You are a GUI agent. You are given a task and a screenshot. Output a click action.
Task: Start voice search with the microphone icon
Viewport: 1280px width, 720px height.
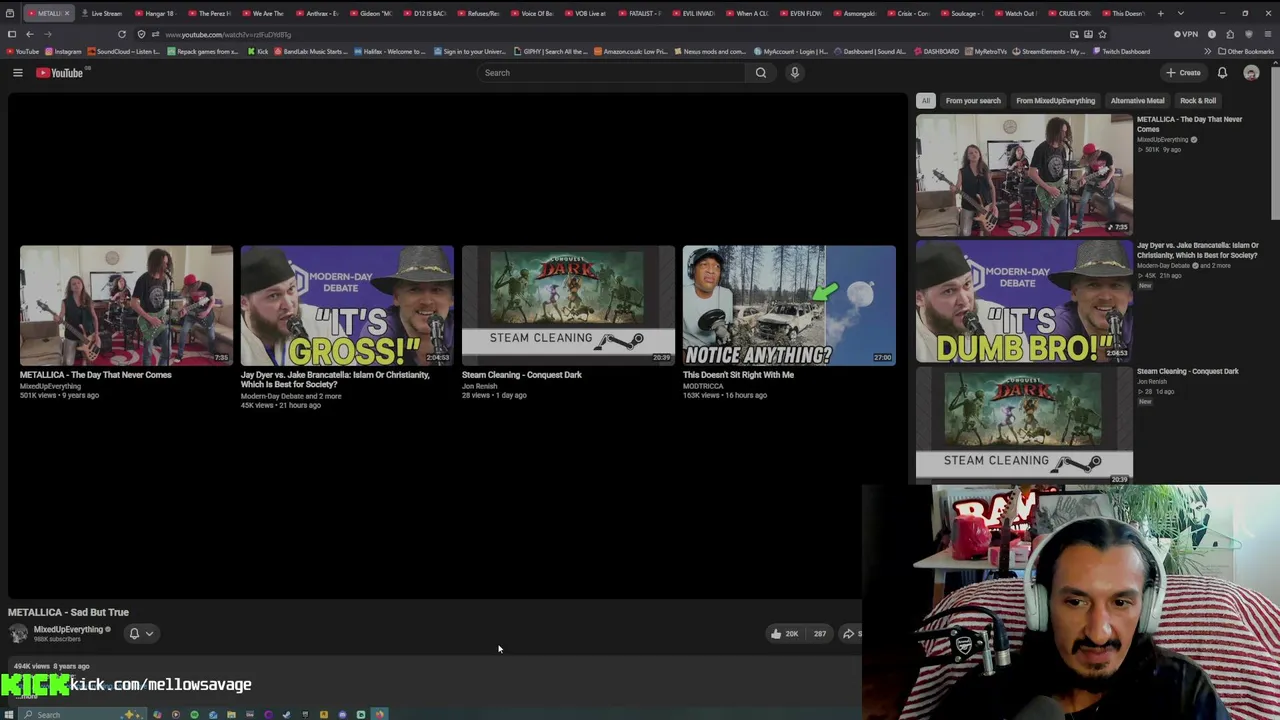point(795,73)
